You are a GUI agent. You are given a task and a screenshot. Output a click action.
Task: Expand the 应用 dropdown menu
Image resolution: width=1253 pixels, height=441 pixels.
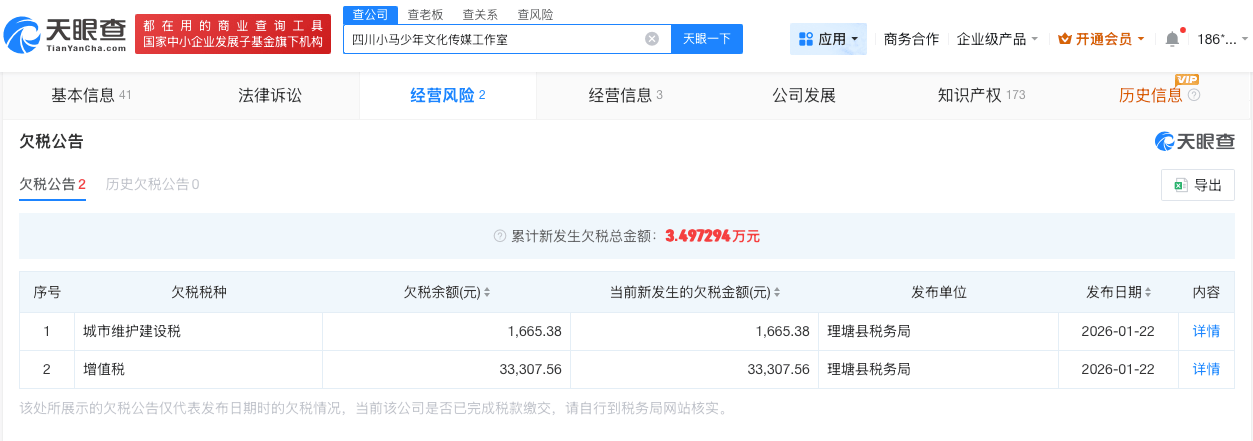click(829, 39)
